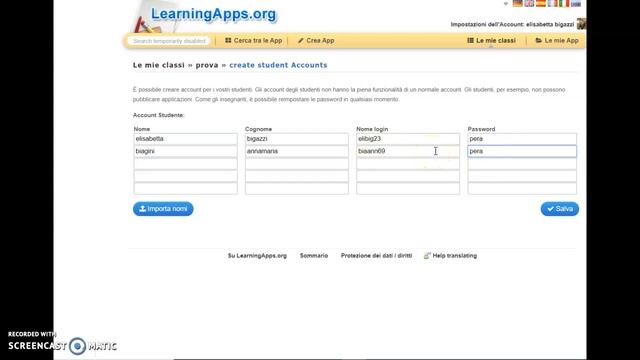The width and height of the screenshot is (640, 360).
Task: Click the Importa nomi button
Action: click(x=163, y=209)
